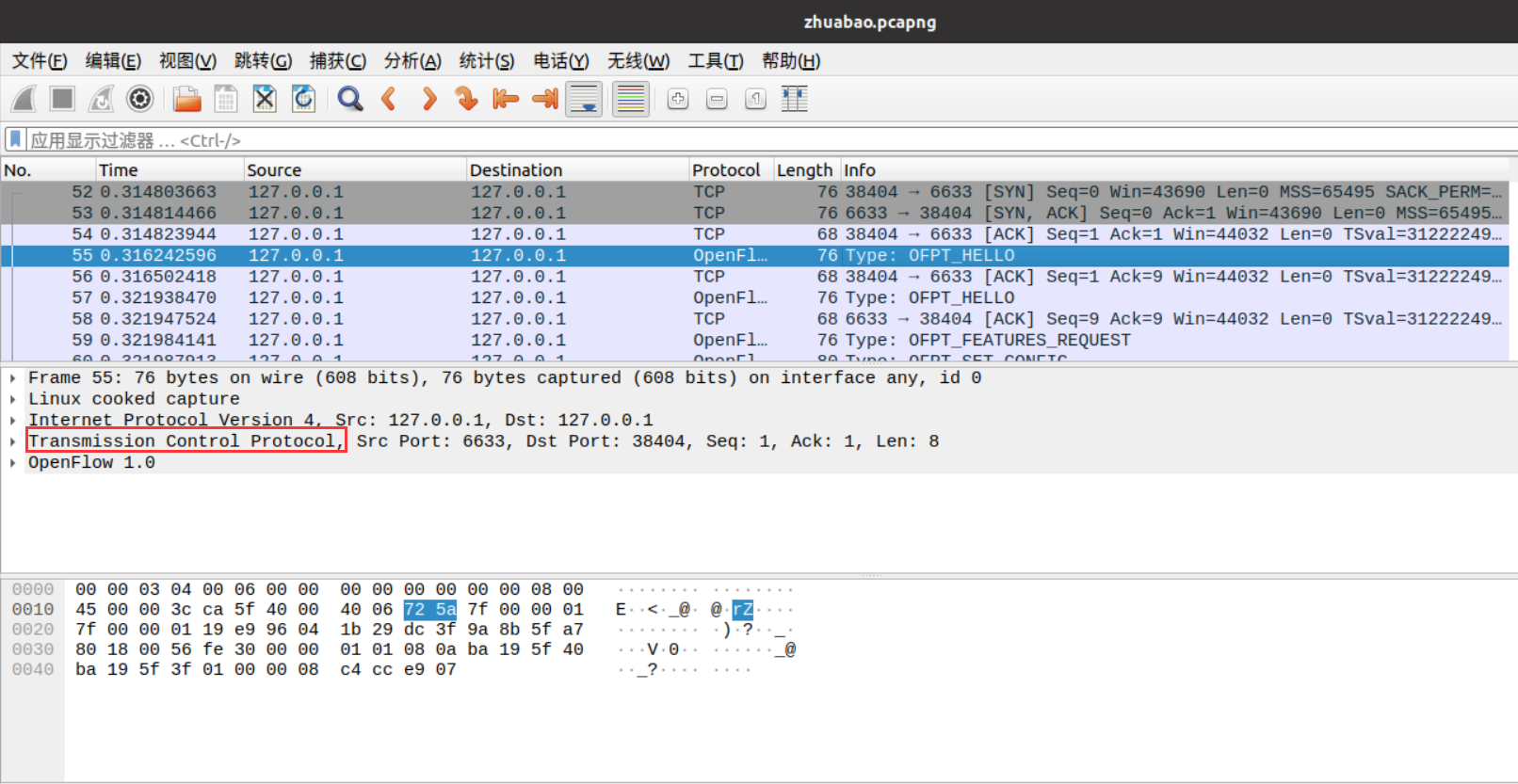Expand the Transmission Control Protocol section

(13, 441)
